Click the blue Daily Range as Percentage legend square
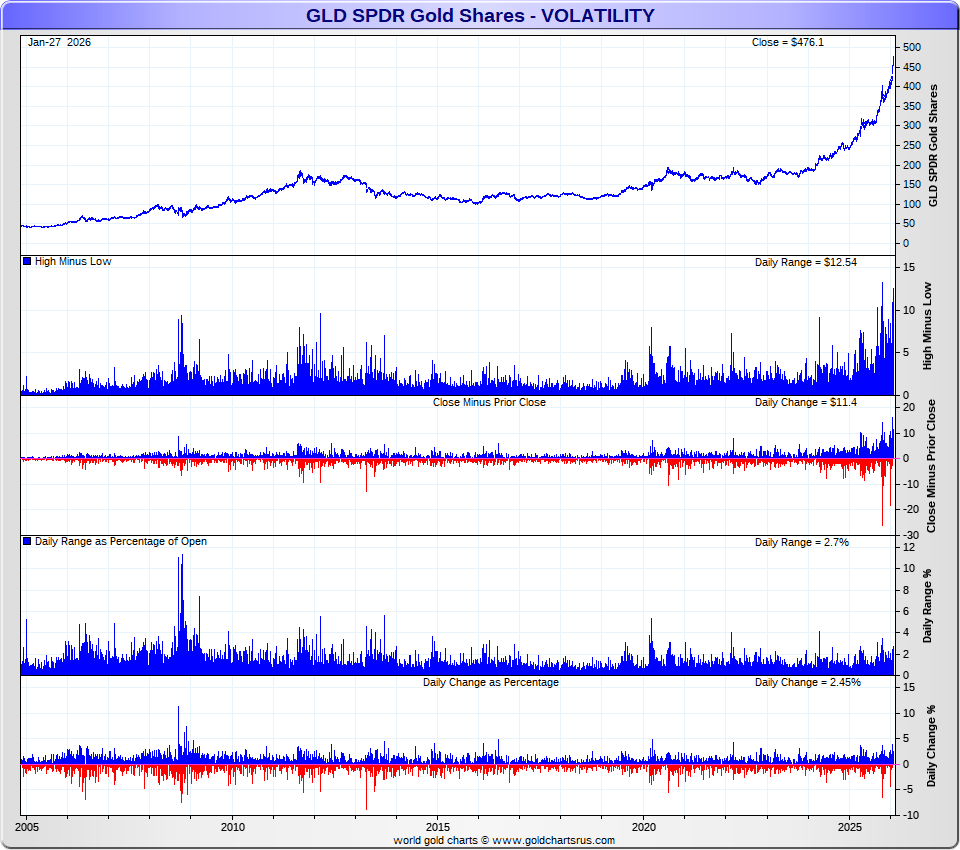 (27, 542)
